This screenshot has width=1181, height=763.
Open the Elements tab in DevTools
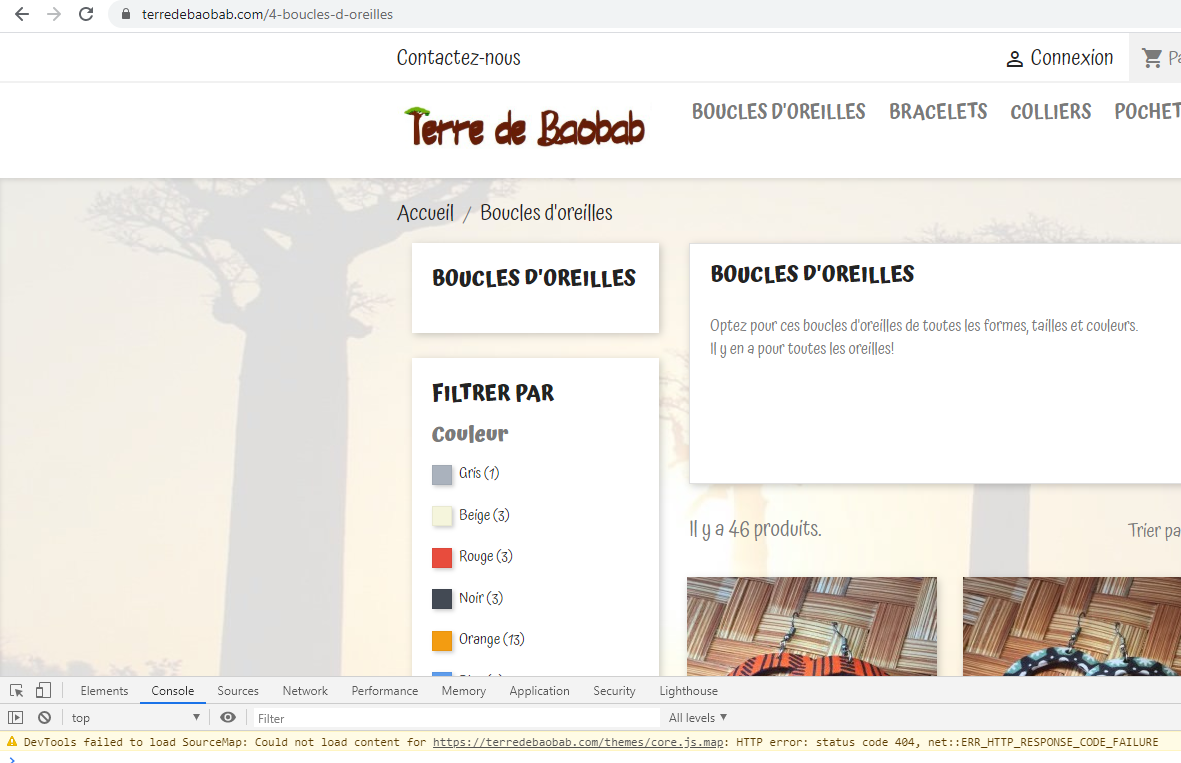point(104,690)
